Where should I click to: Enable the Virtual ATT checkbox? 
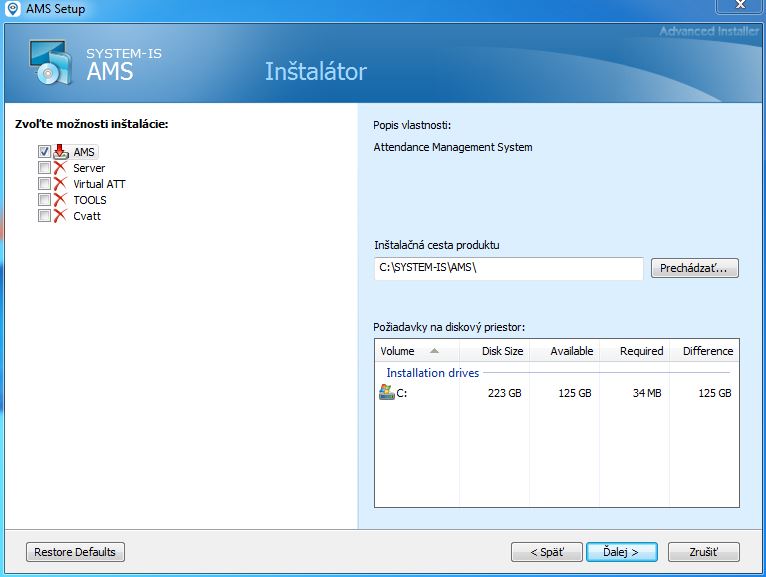click(44, 184)
